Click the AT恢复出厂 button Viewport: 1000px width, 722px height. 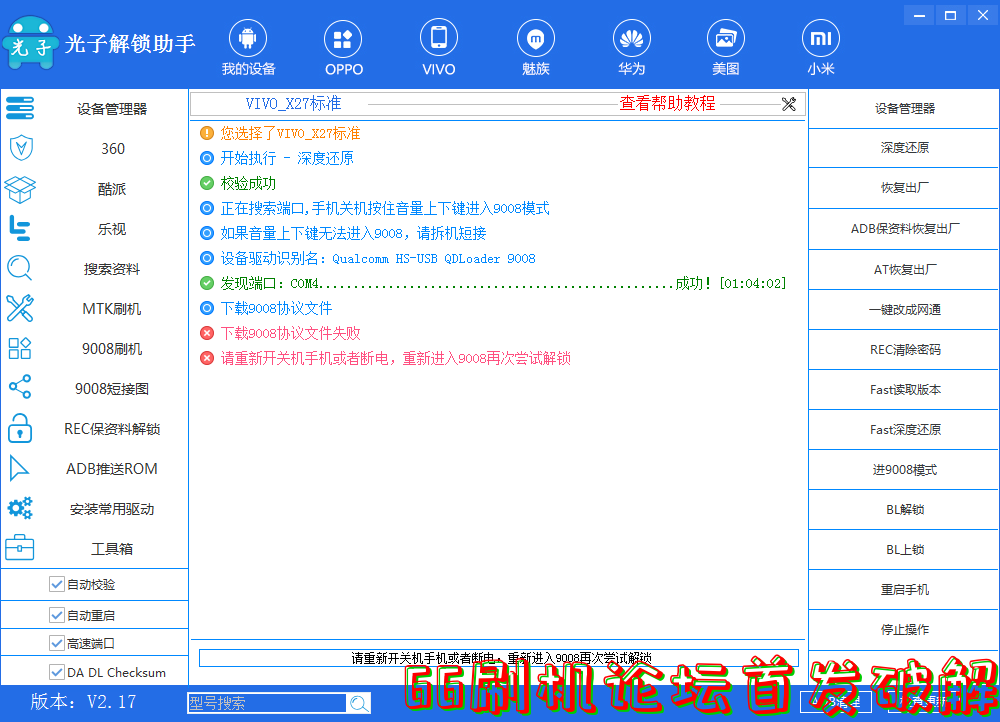[x=904, y=270]
